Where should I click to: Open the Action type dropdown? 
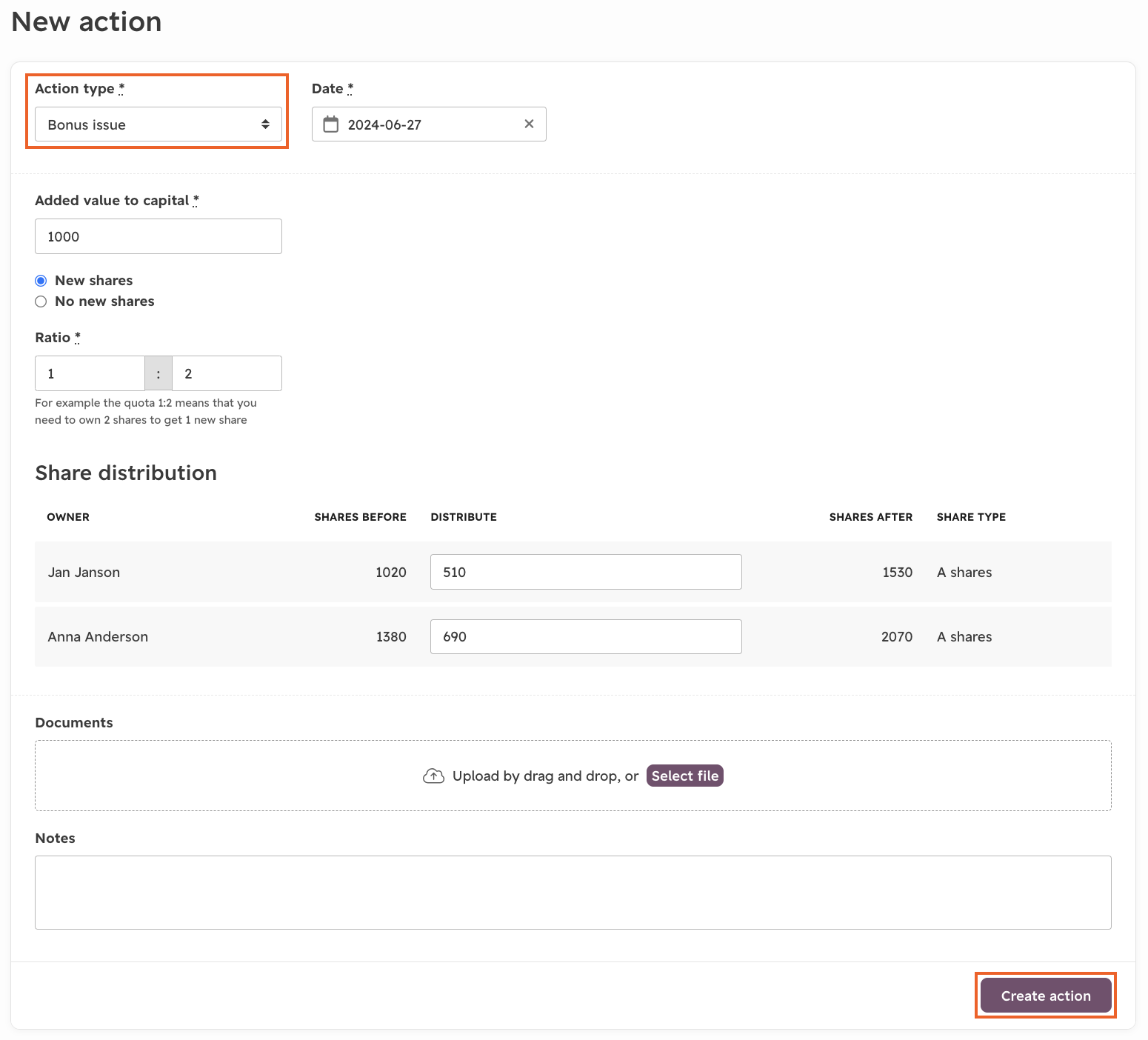158,124
